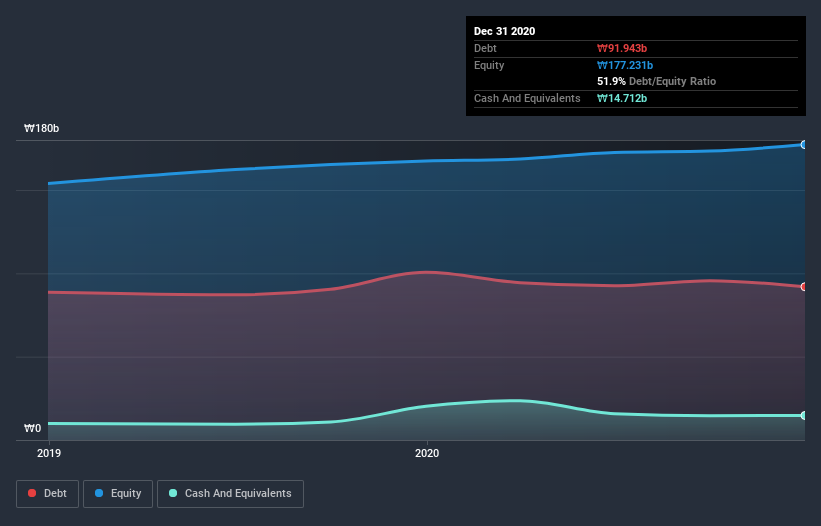Click the Dec 31 2020 tooltip date

click(504, 31)
